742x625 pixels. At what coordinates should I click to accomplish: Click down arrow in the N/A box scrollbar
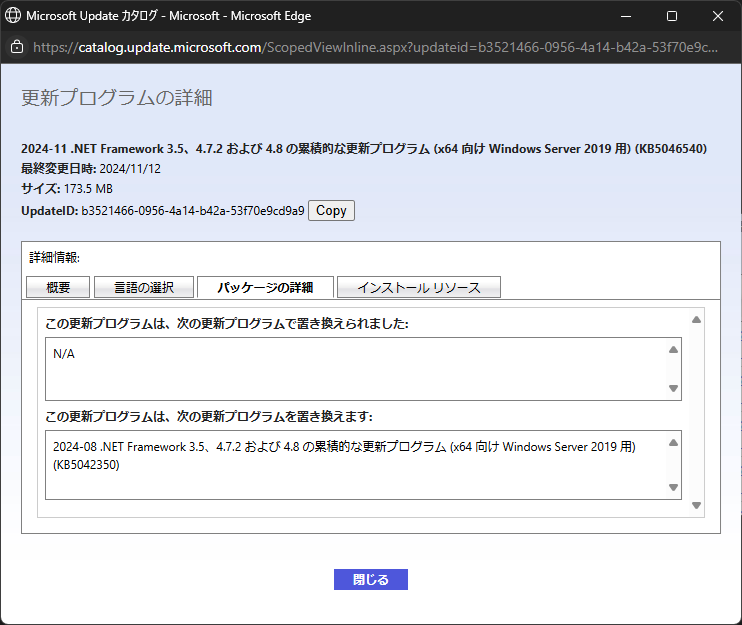[673, 388]
